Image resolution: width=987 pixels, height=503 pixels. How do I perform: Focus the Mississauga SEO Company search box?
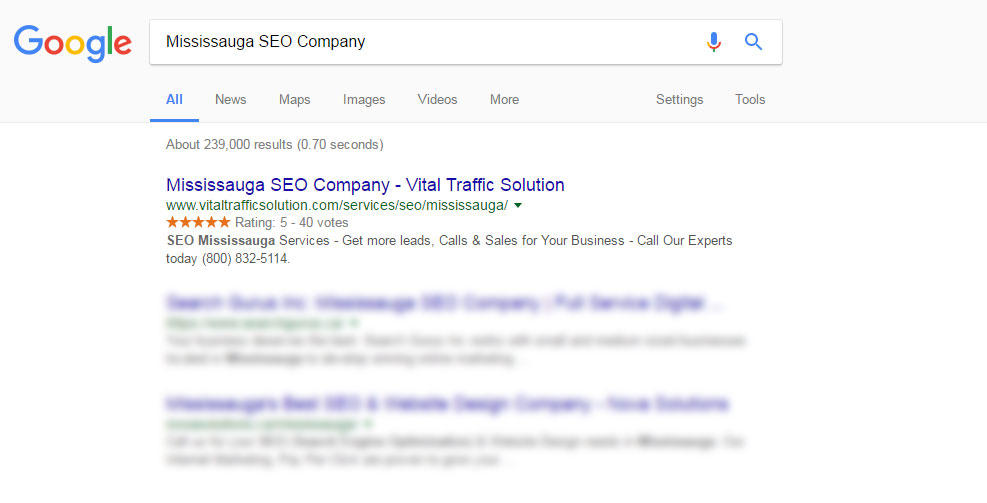(428, 42)
